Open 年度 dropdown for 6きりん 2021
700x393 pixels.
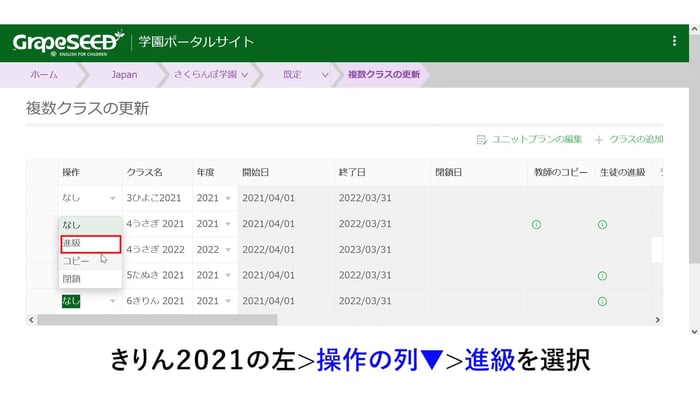coord(228,301)
